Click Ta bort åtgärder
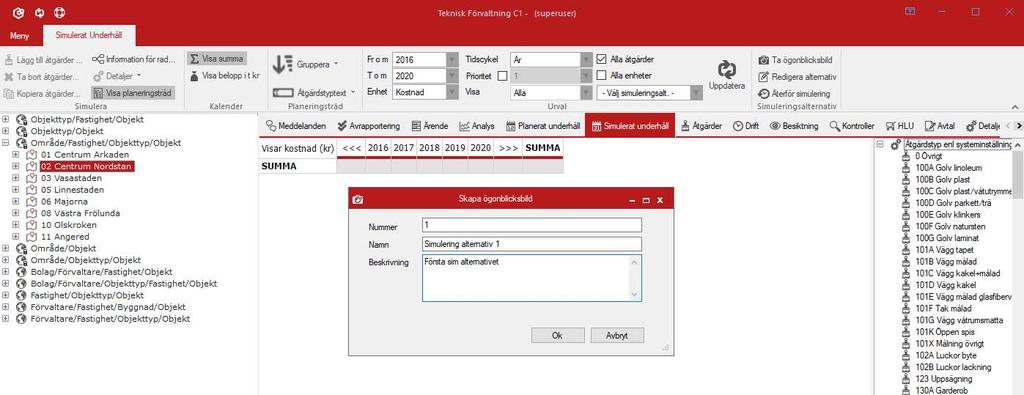 [42, 76]
